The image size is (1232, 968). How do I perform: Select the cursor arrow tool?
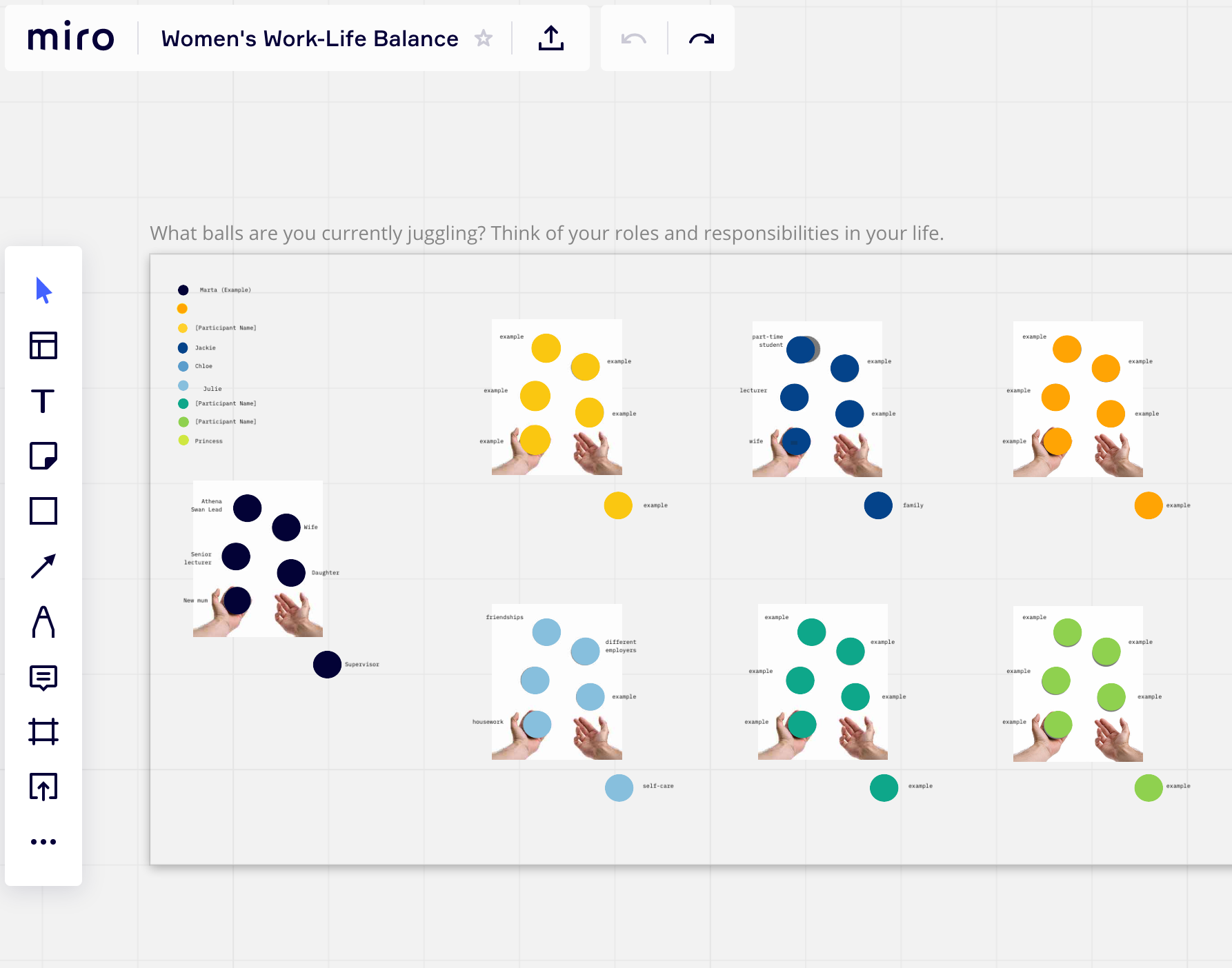[x=43, y=290]
